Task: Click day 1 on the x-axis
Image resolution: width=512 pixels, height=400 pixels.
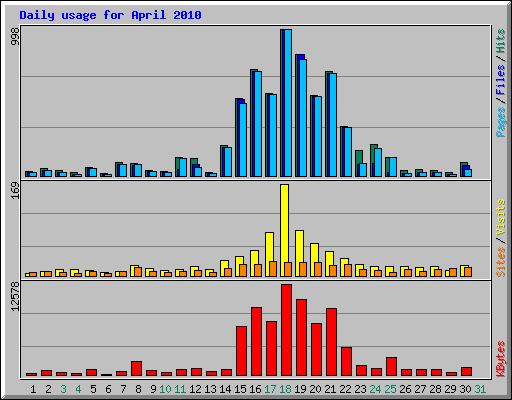Action: coord(33,389)
